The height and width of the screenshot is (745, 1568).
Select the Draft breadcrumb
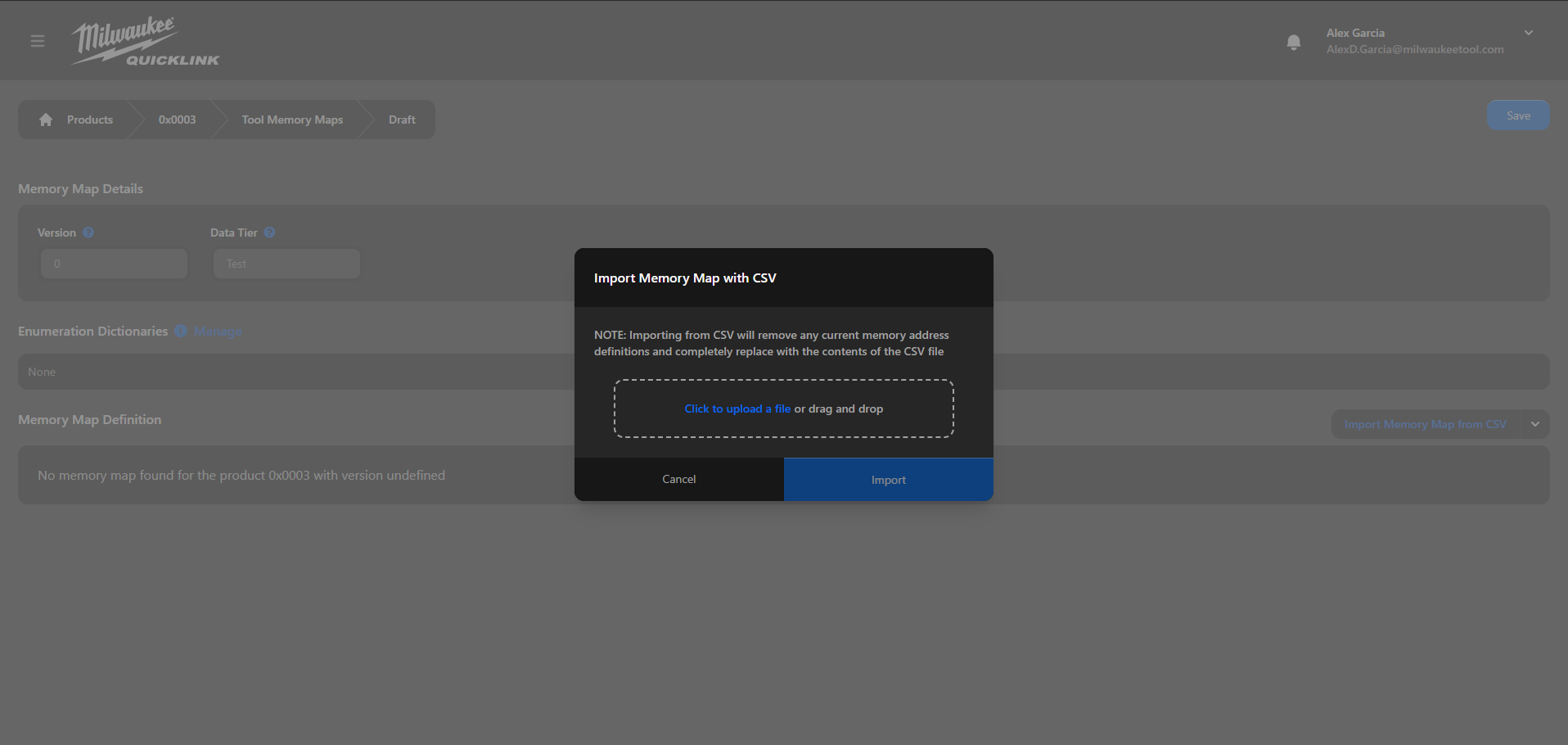402,120
